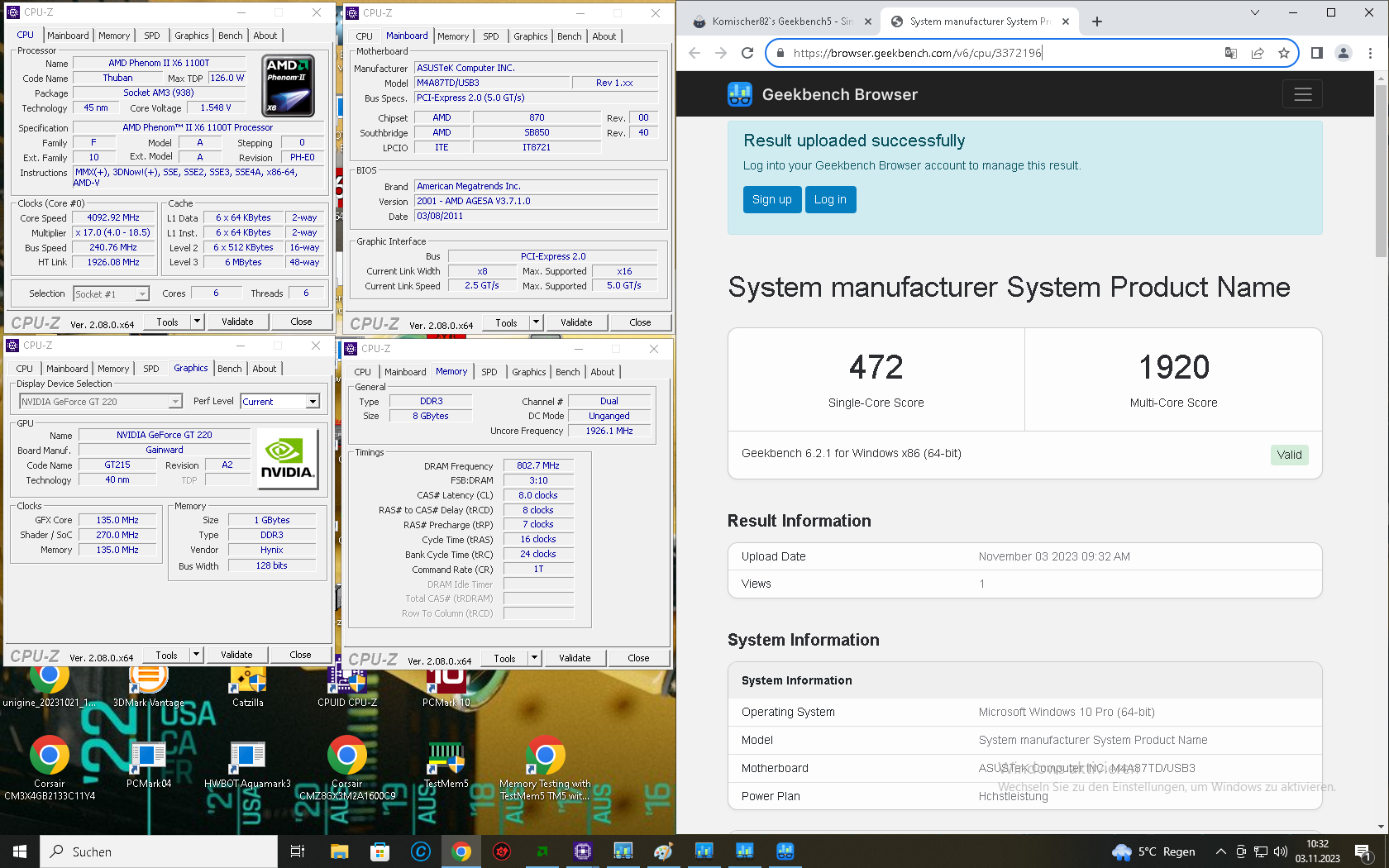Click the 5°C Regen weather widget
1389x868 pixels.
[x=1154, y=851]
